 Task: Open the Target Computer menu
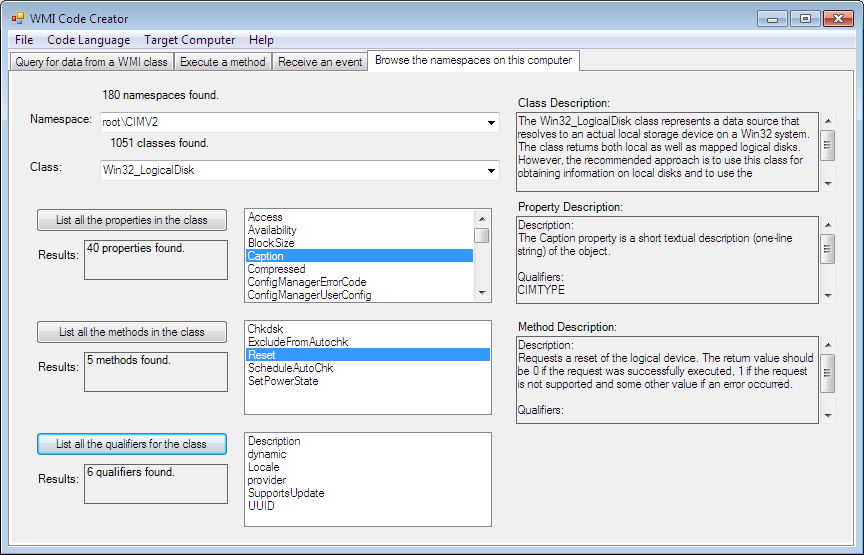click(189, 40)
